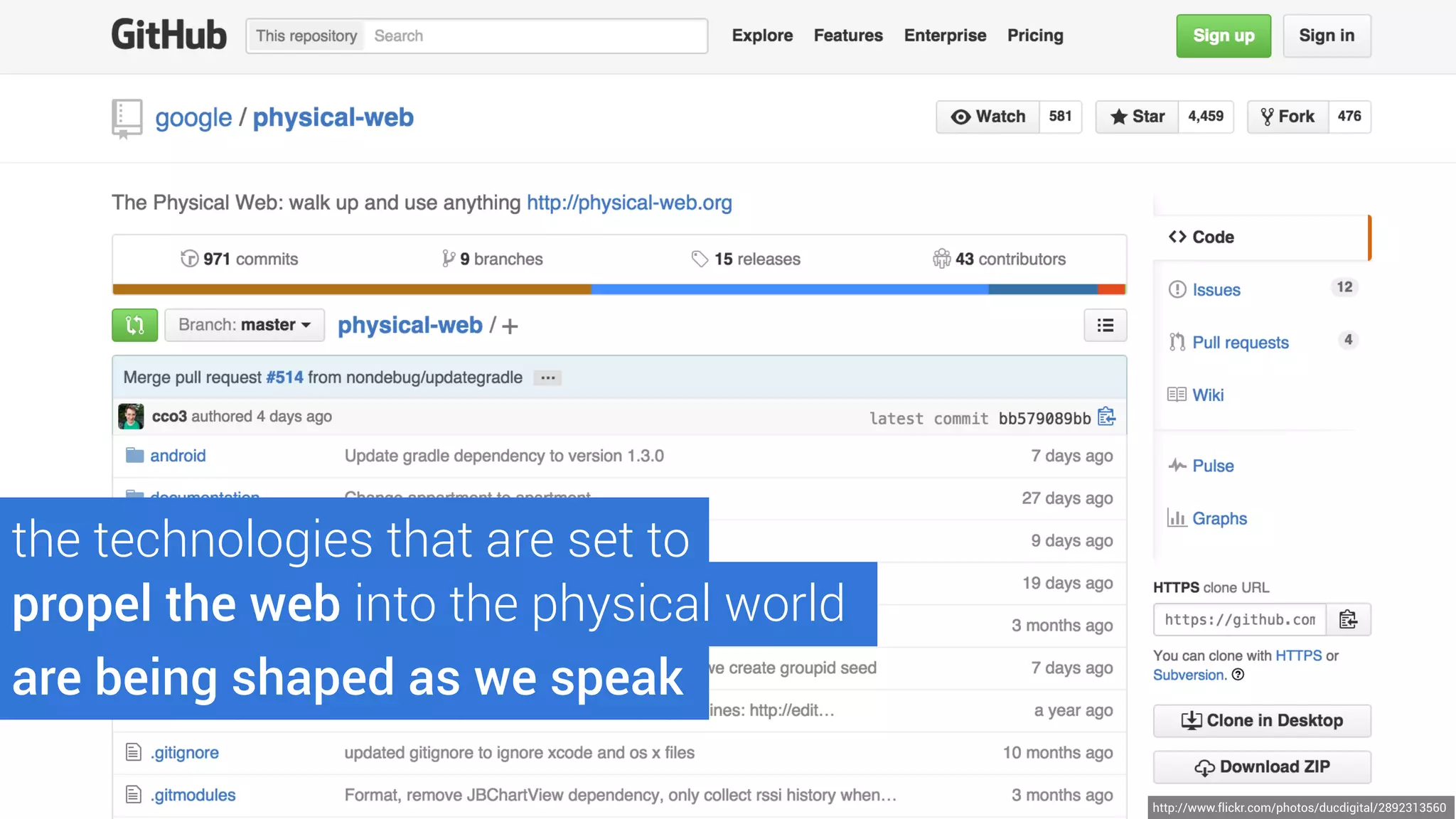
Task: Click the Star button
Action: point(1137,117)
